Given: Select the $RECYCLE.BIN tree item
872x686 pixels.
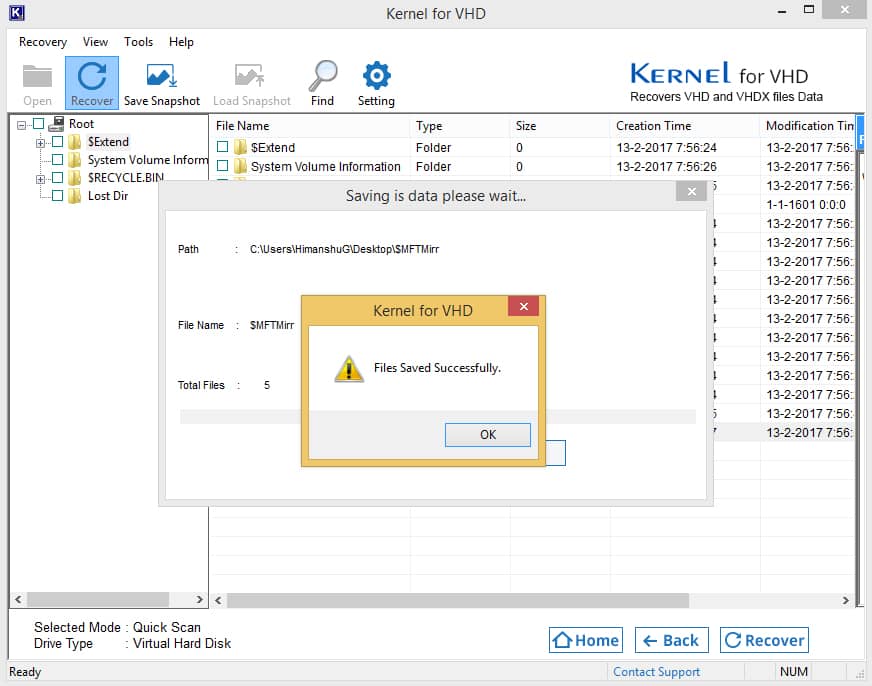Looking at the screenshot, I should 126,178.
